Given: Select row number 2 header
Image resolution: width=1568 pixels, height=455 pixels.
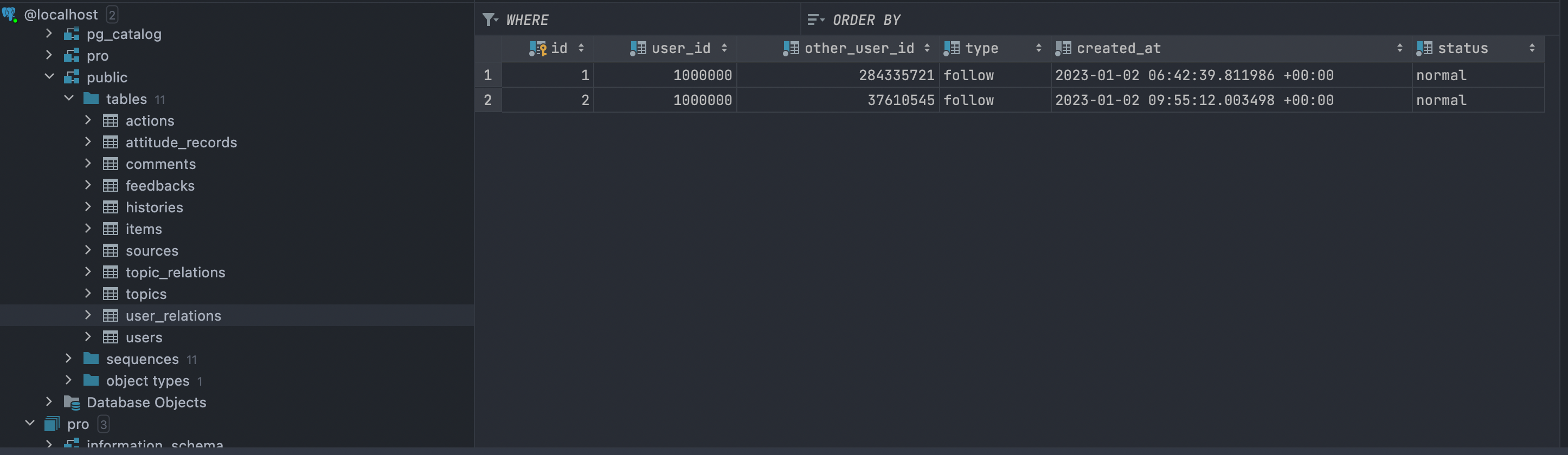Looking at the screenshot, I should 488,100.
